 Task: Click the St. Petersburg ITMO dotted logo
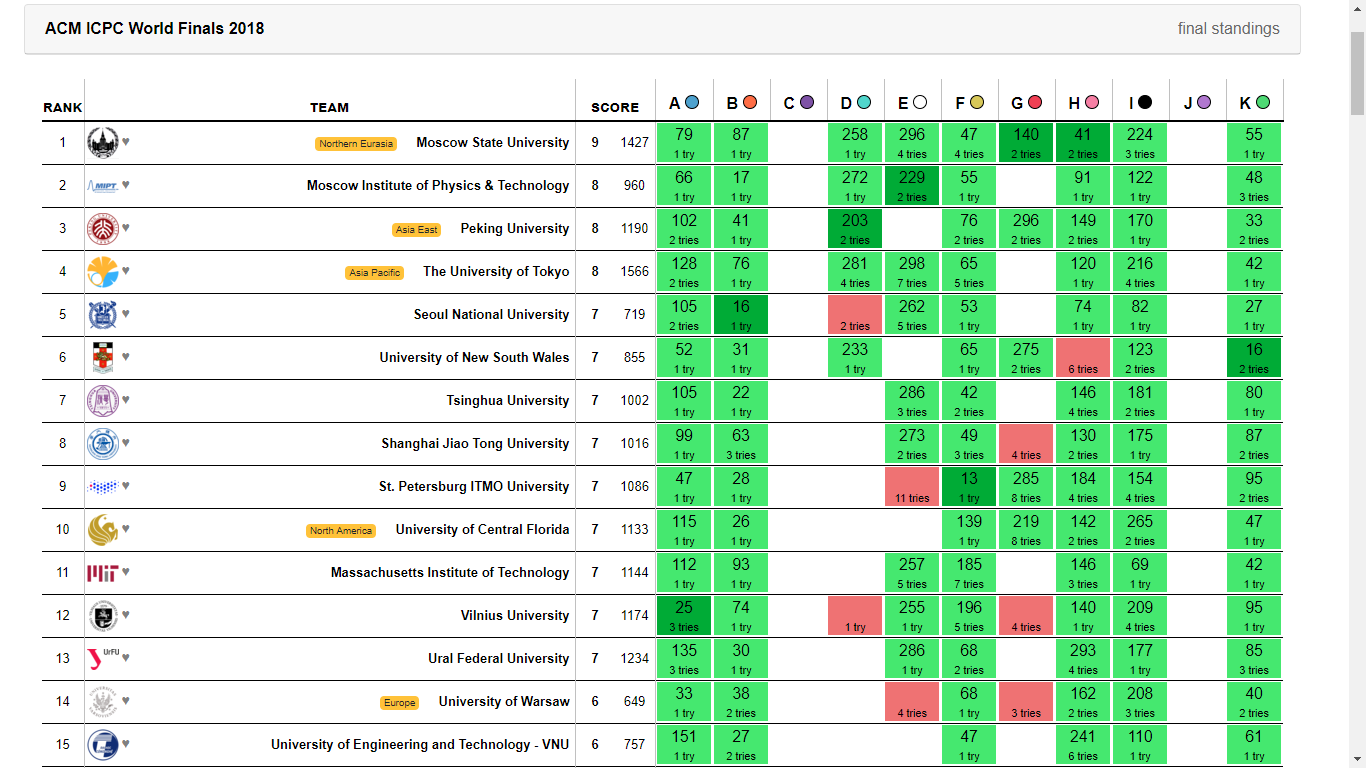pyautogui.click(x=102, y=487)
